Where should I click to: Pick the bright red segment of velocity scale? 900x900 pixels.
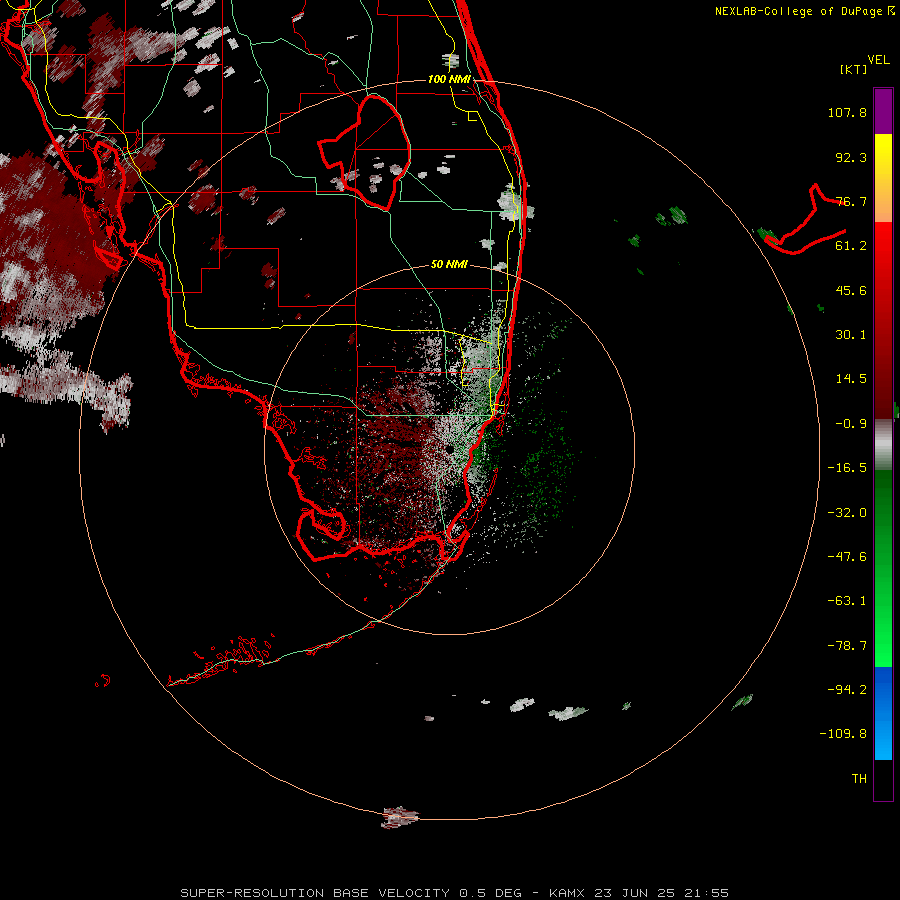click(x=883, y=253)
